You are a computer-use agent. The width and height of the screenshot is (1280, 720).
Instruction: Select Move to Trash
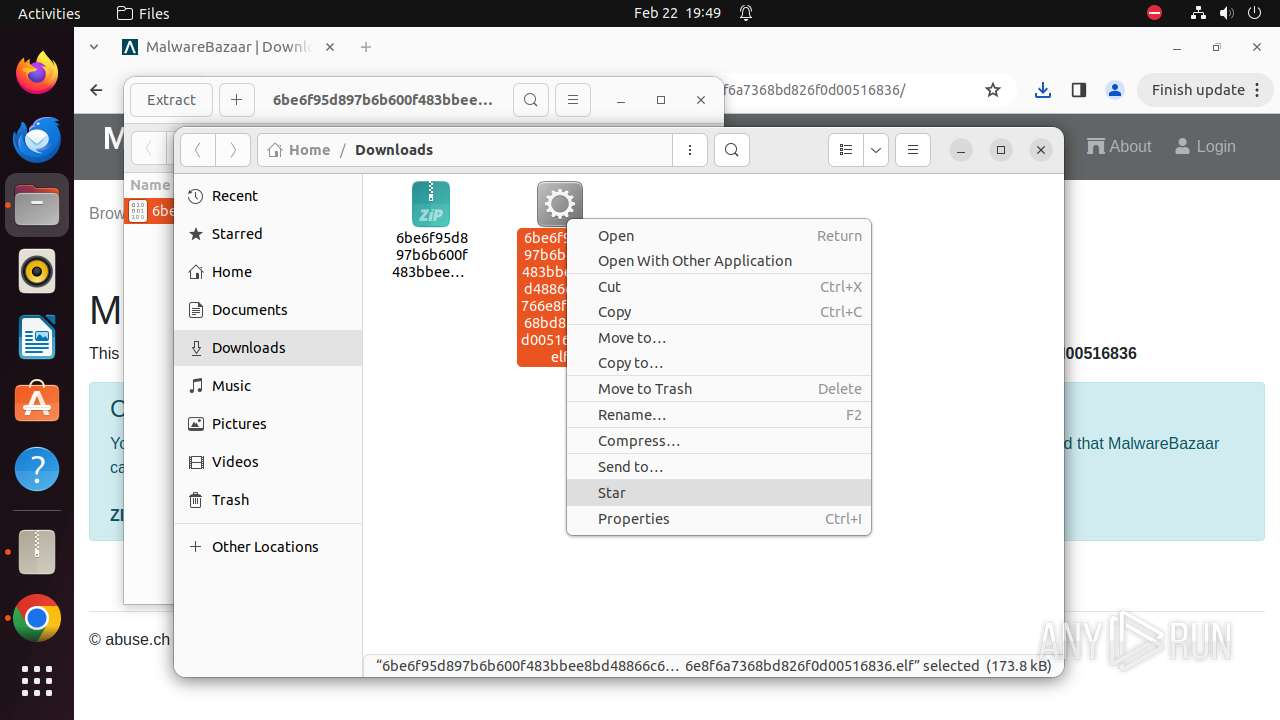pyautogui.click(x=719, y=389)
